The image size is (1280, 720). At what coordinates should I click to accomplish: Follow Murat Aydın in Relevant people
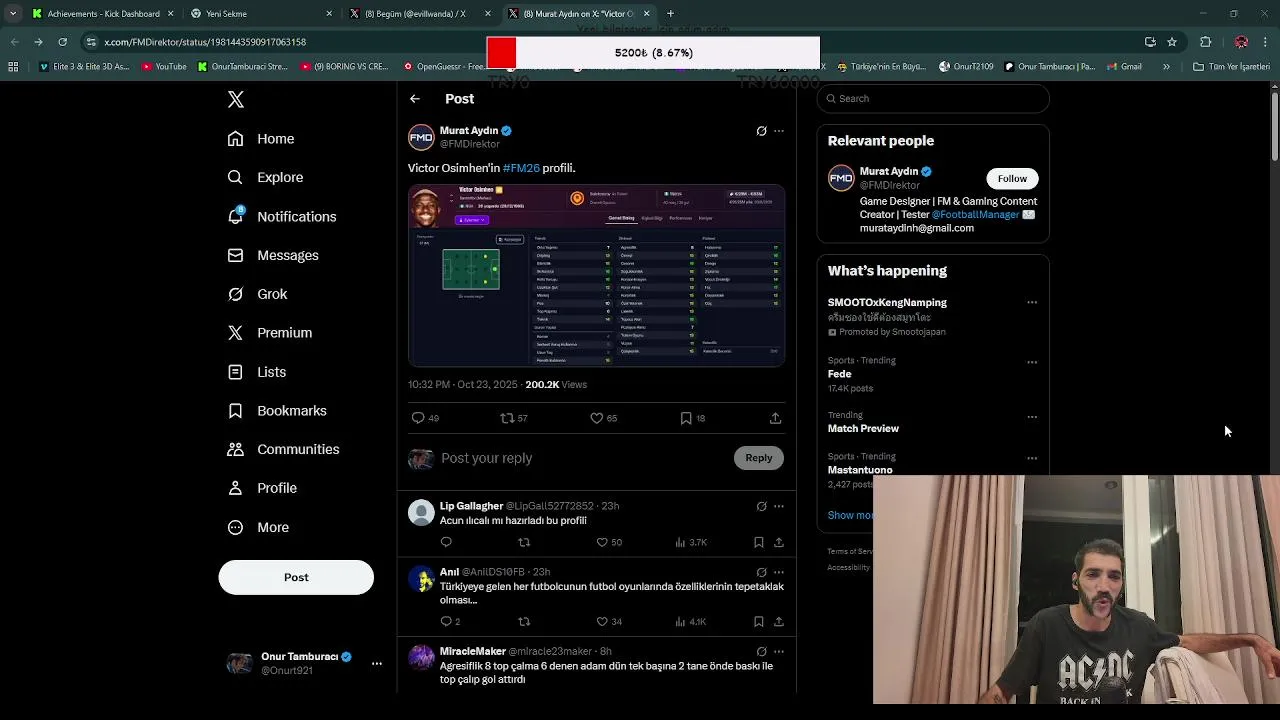[1012, 178]
